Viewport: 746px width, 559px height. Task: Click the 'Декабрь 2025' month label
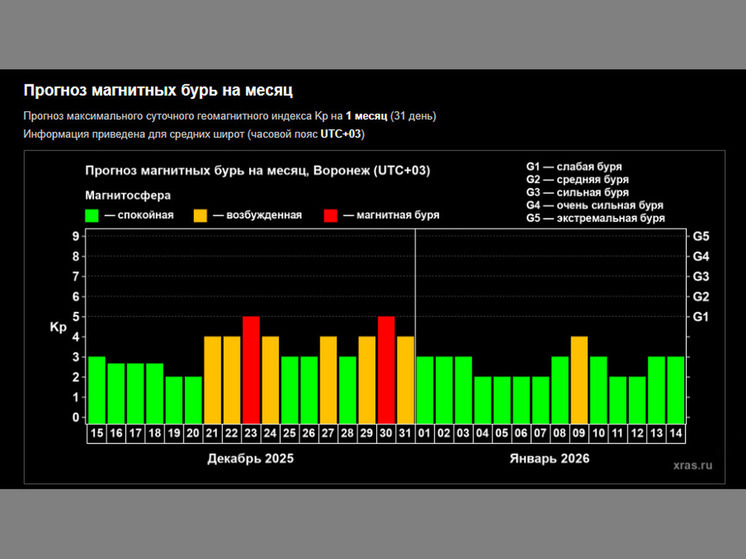tap(250, 459)
